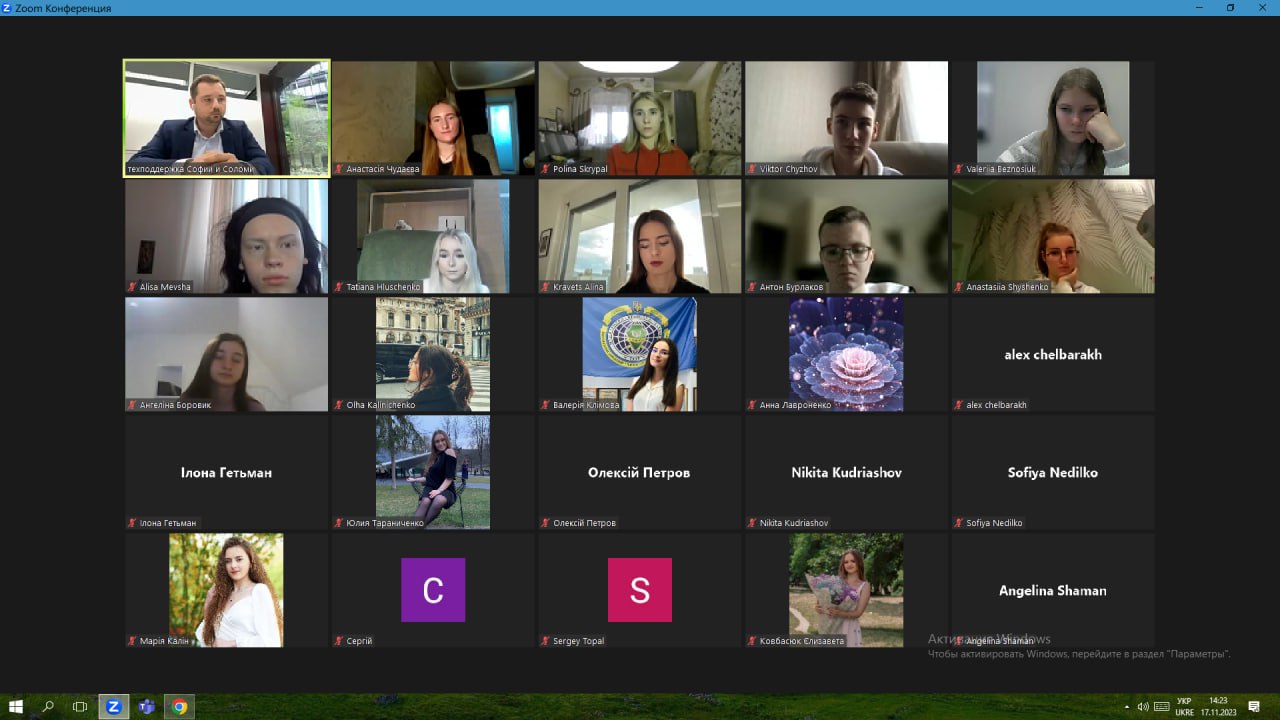
Task: Launch Google Chrome from the taskbar
Action: coord(180,707)
